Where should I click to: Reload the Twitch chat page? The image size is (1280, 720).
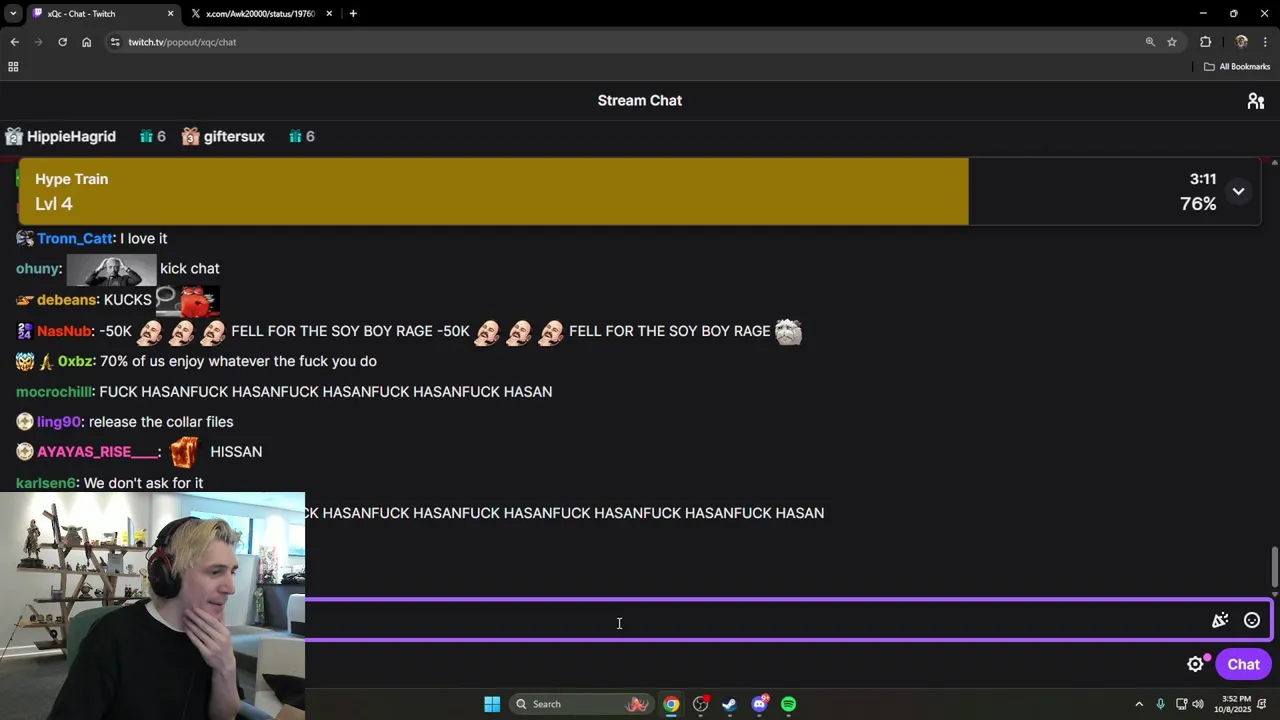(x=62, y=42)
